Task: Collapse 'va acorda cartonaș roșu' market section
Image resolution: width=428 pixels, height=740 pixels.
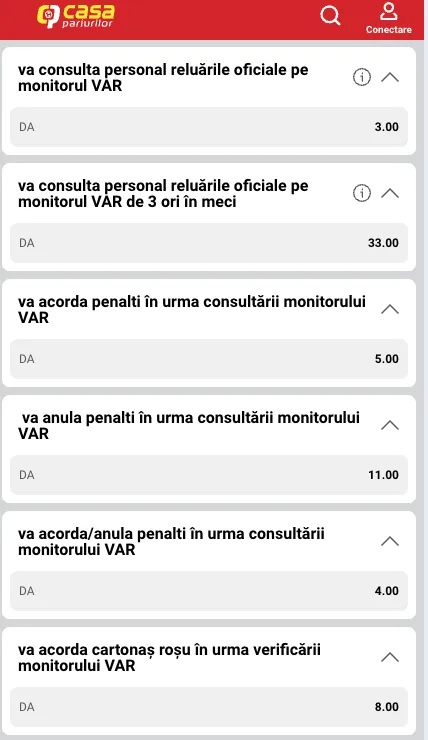Action: pos(390,657)
